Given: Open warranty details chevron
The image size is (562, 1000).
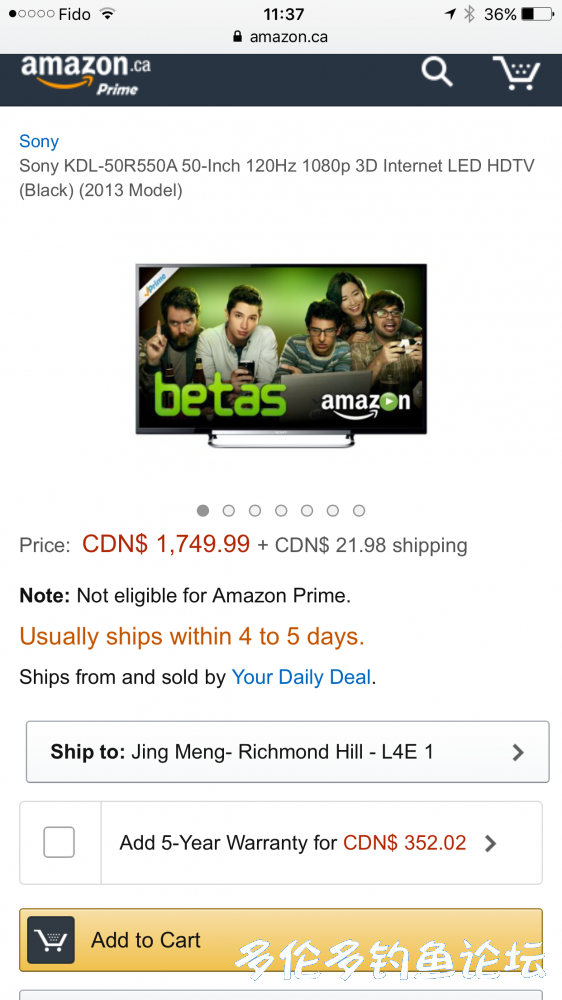Looking at the screenshot, I should click(x=490, y=843).
